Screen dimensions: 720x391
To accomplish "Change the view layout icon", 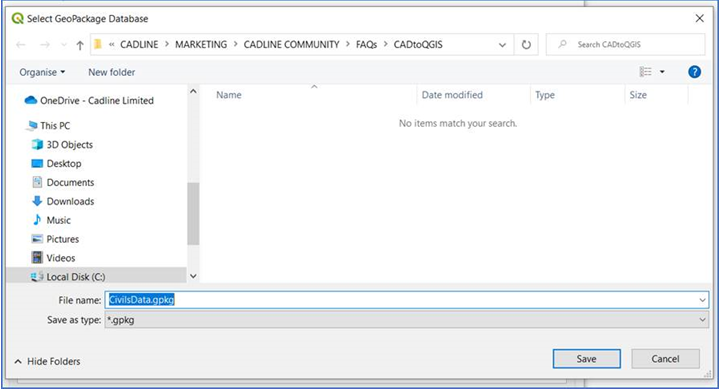I will (x=646, y=72).
